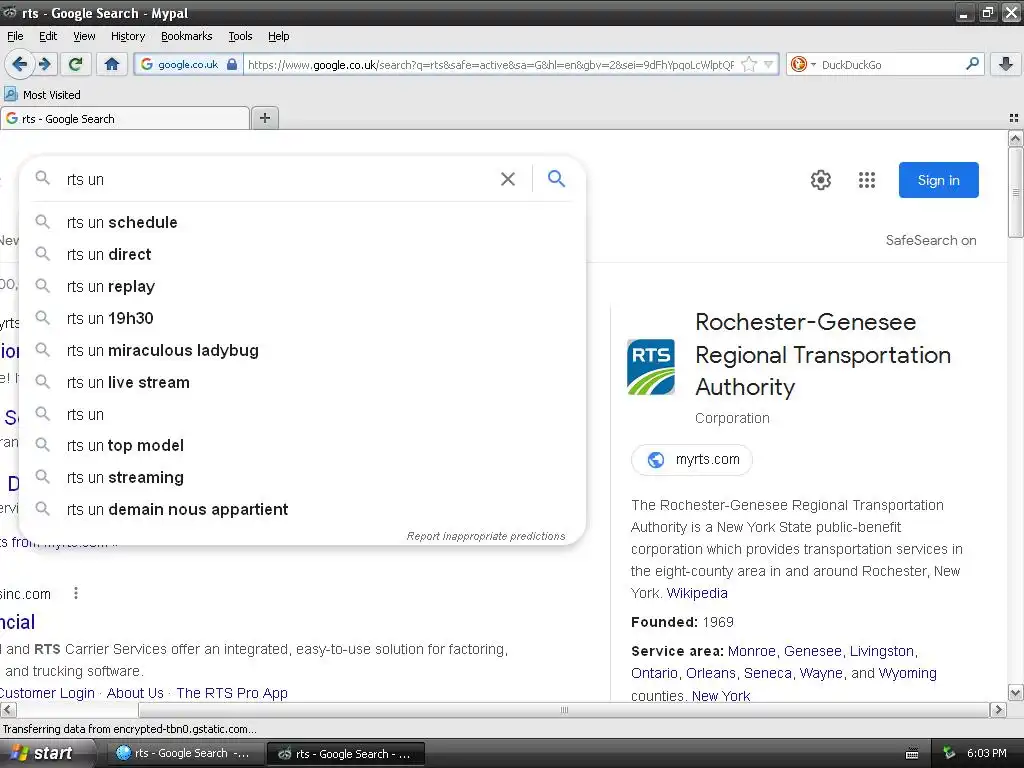Open the File menu

coord(15,36)
